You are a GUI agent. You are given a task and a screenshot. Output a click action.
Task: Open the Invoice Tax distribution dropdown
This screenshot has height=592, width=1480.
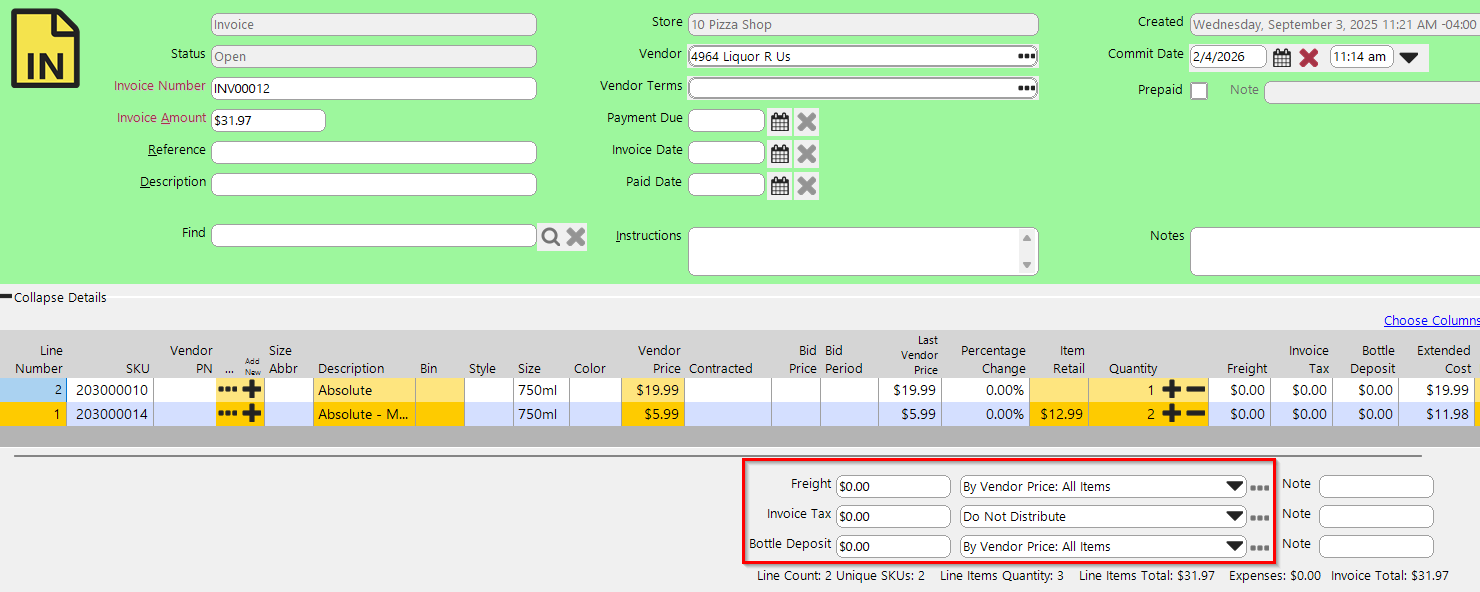[x=1234, y=517]
